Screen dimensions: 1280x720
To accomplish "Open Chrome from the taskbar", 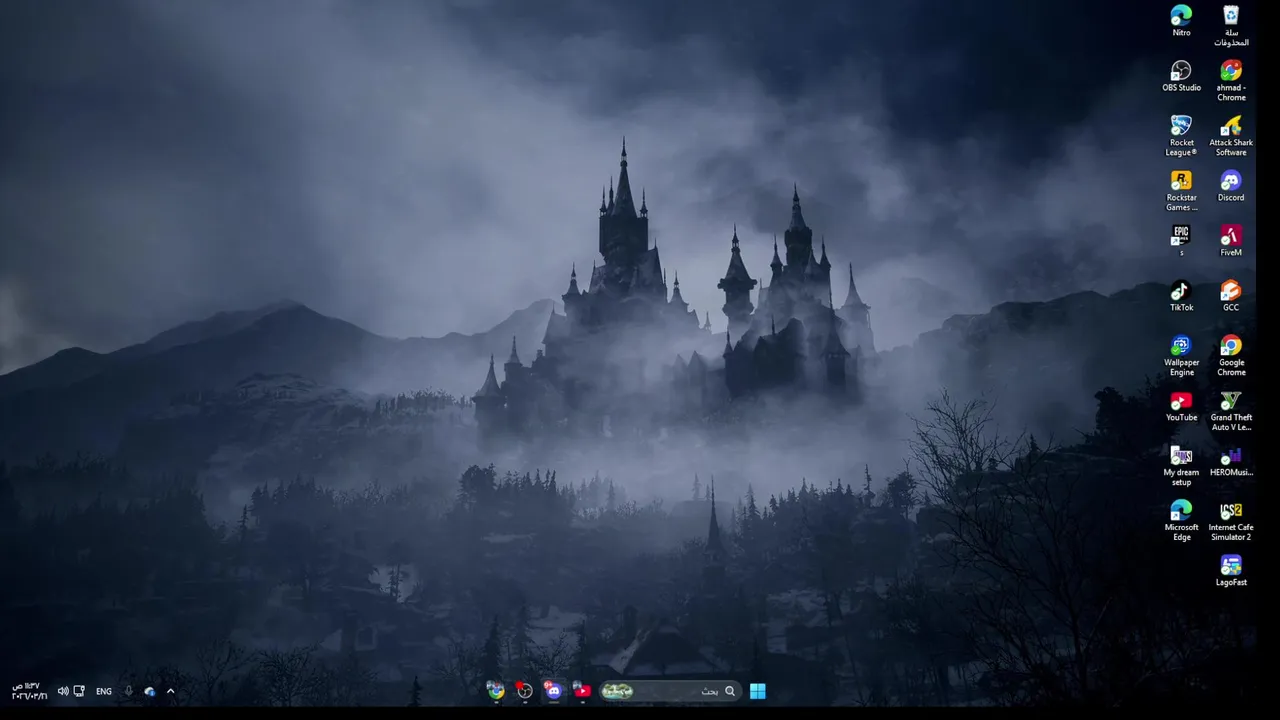I will click(495, 691).
